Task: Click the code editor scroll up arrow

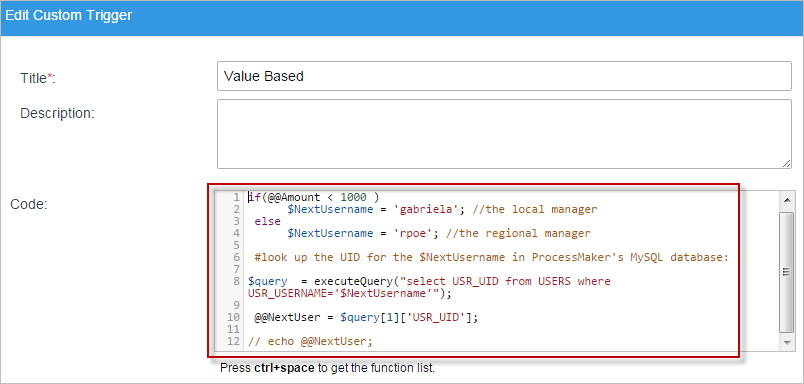Action: 786,198
